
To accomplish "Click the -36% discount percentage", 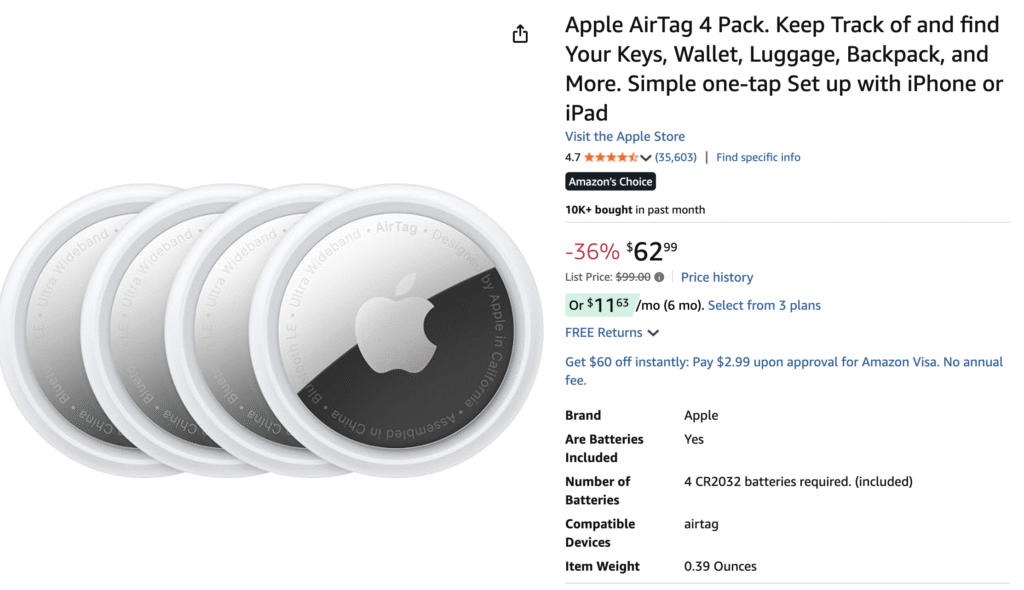I will 592,251.
